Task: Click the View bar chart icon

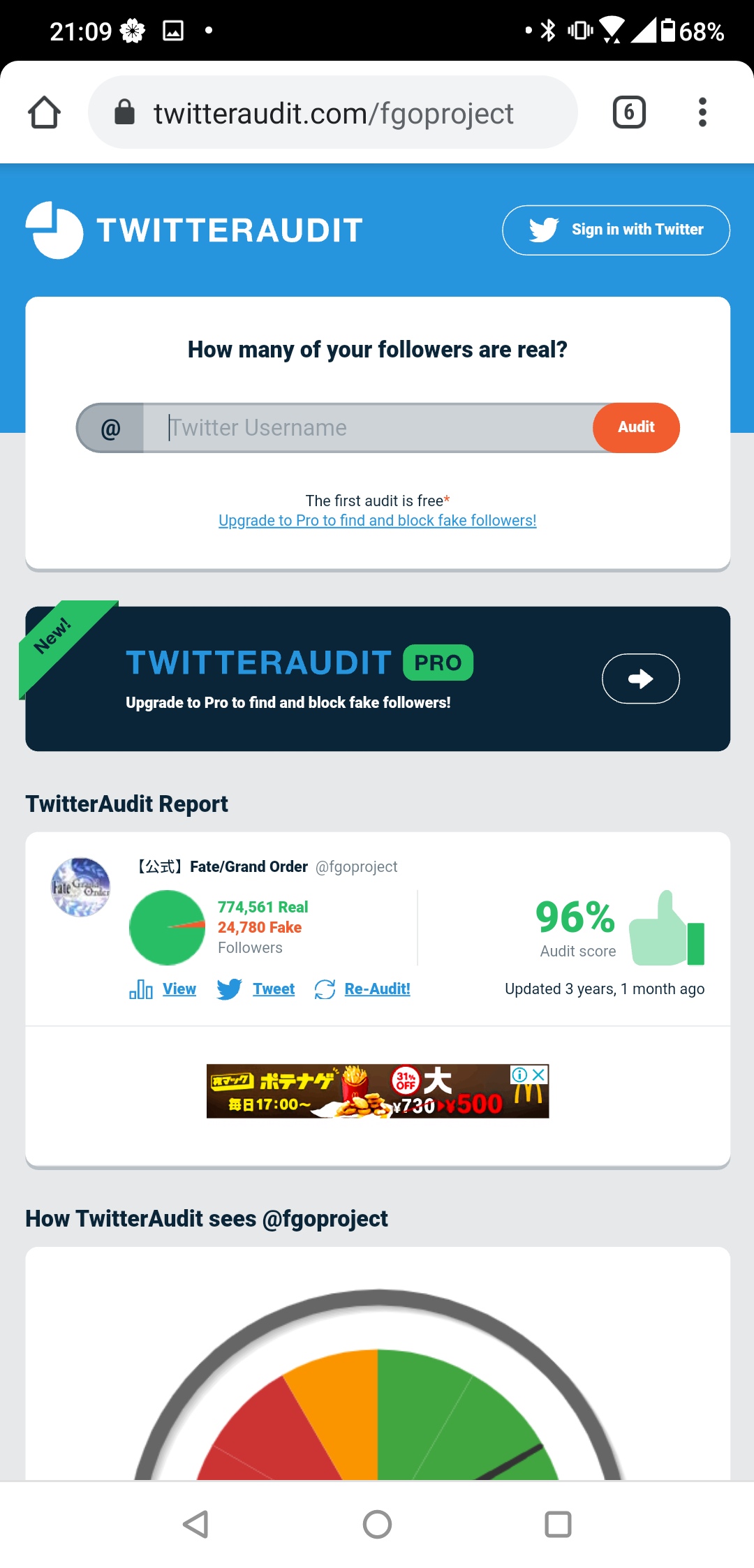Action: pos(141,989)
